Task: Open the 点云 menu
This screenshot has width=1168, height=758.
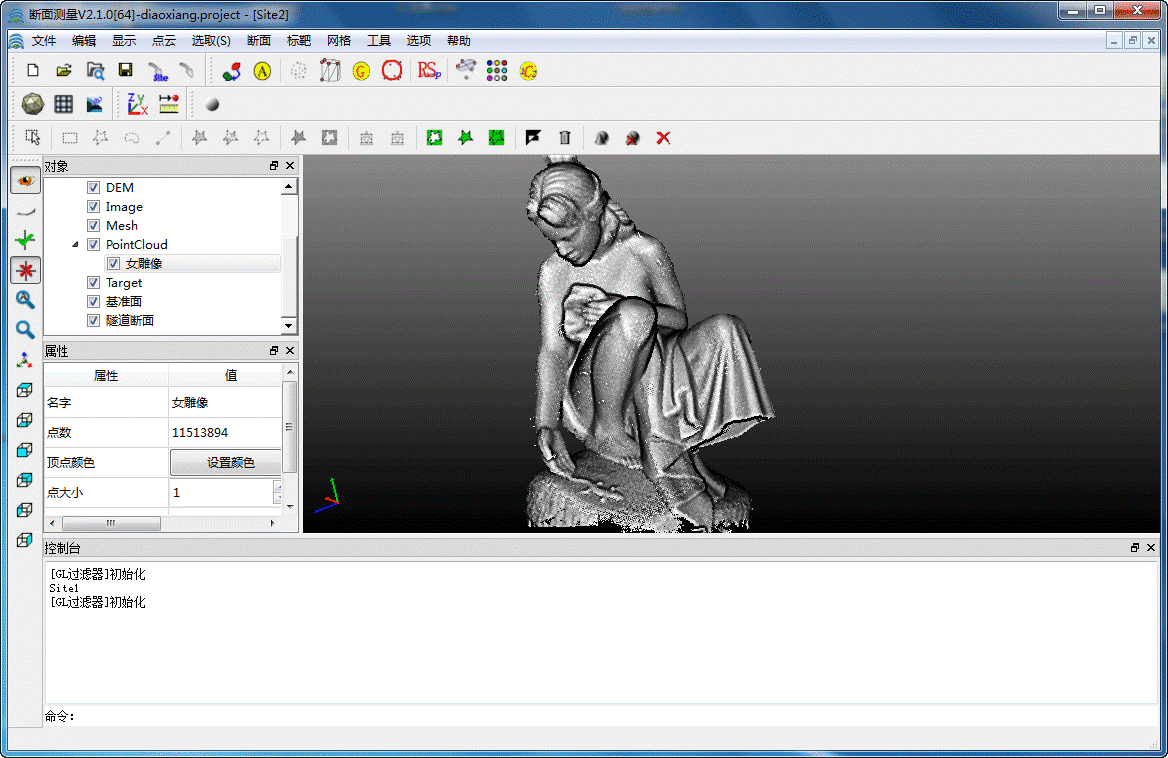Action: coord(163,41)
